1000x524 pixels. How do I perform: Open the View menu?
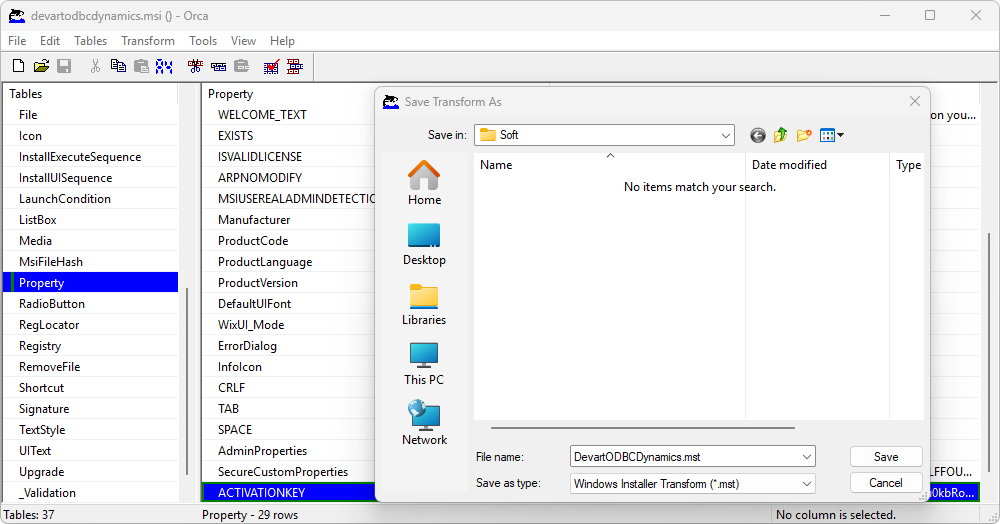click(x=243, y=41)
